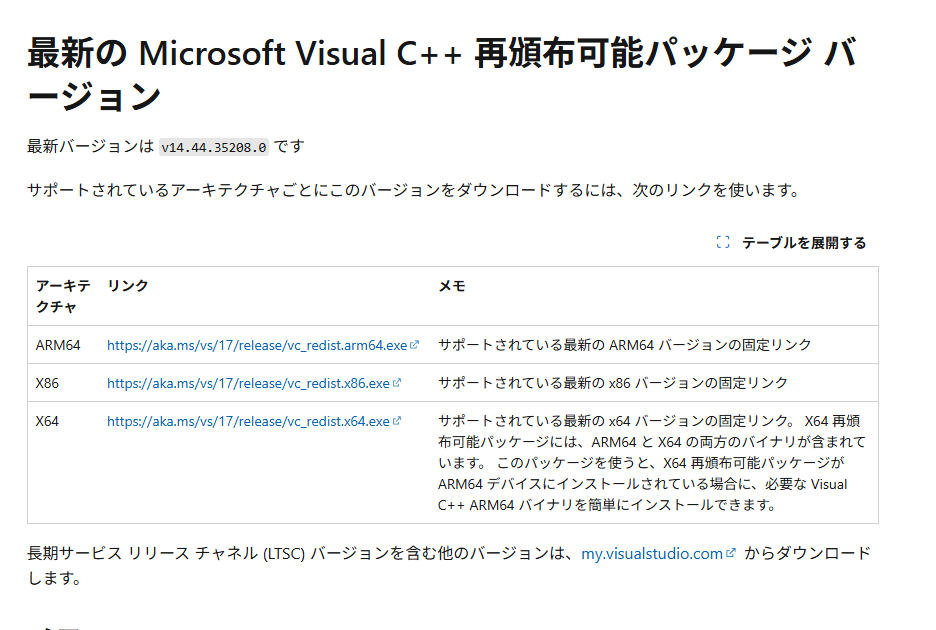Open the X64 vc_redist.x64.exe download link
This screenshot has height=630, width=936.
(x=254, y=422)
